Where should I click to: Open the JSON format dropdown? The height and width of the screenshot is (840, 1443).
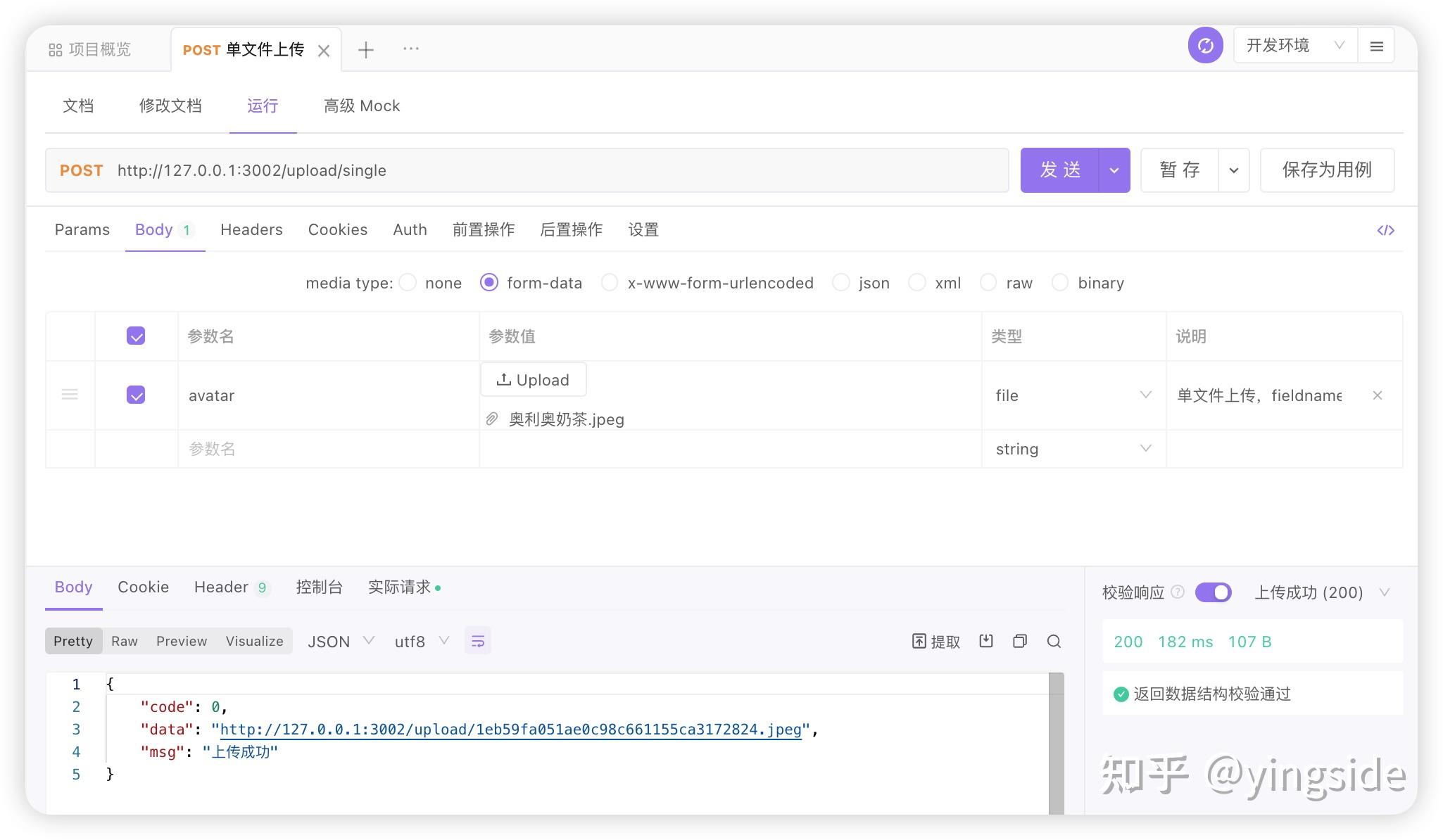[x=341, y=642]
